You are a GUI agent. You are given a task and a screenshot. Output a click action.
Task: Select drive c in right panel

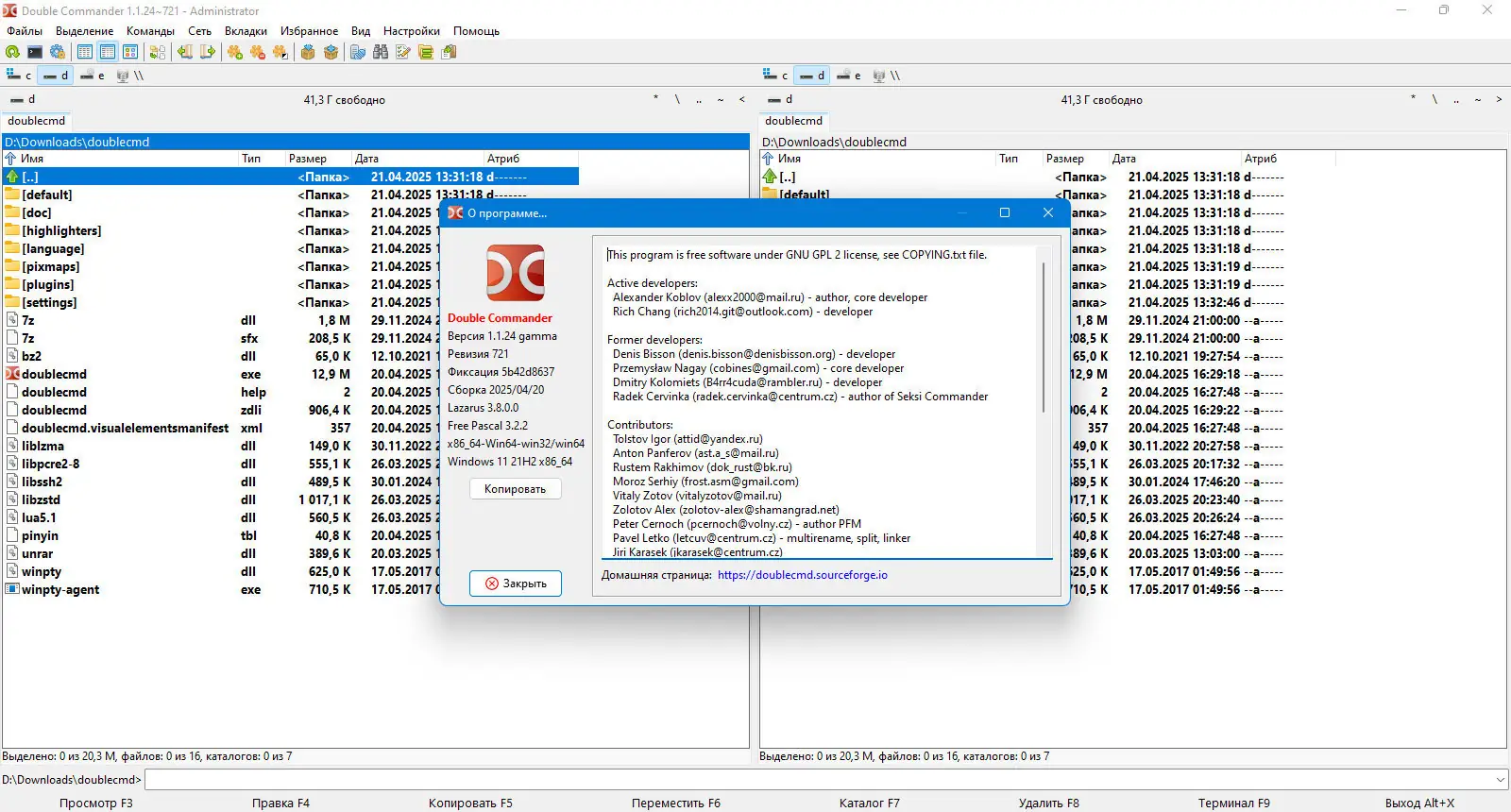coord(775,76)
